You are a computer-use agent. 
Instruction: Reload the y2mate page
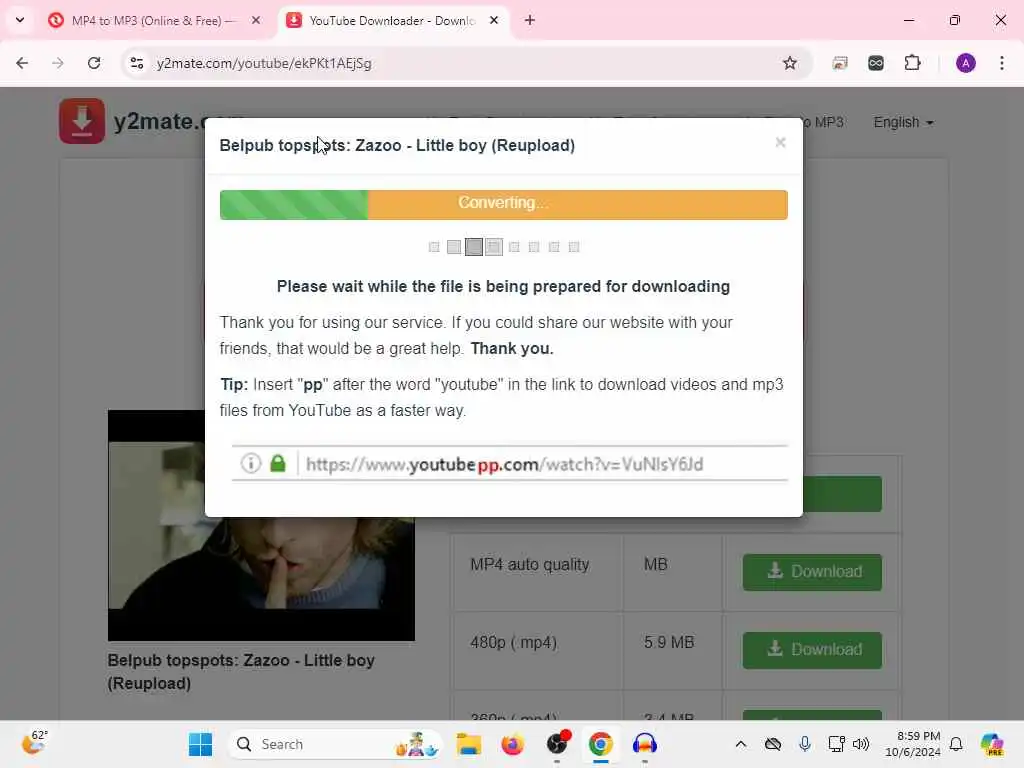[x=94, y=63]
